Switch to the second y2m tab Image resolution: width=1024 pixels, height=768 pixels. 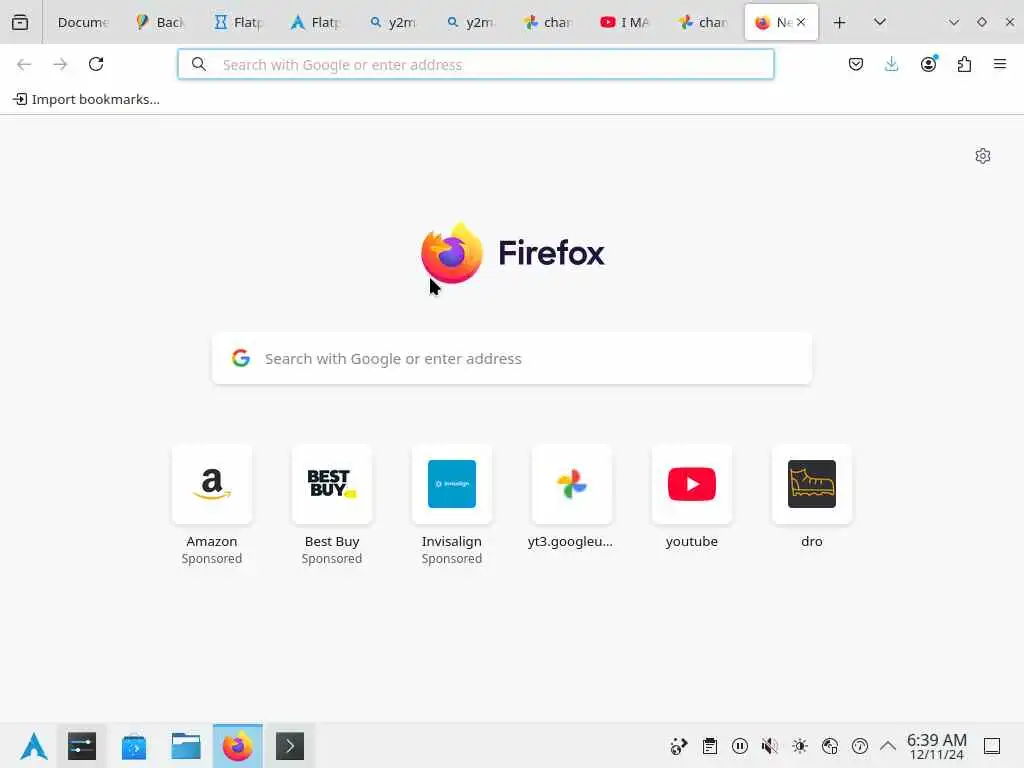click(x=471, y=22)
